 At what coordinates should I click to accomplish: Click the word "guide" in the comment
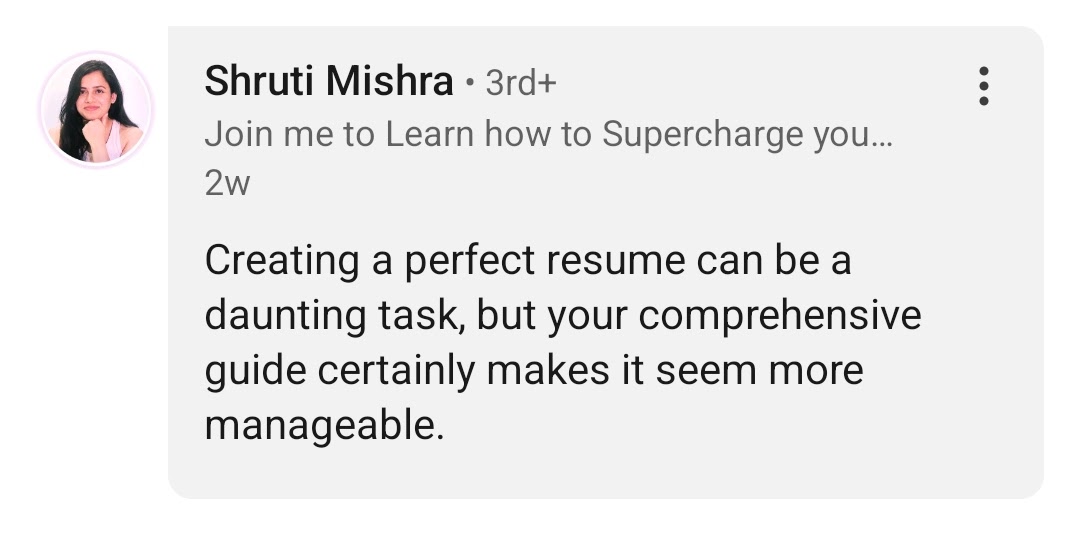click(255, 371)
